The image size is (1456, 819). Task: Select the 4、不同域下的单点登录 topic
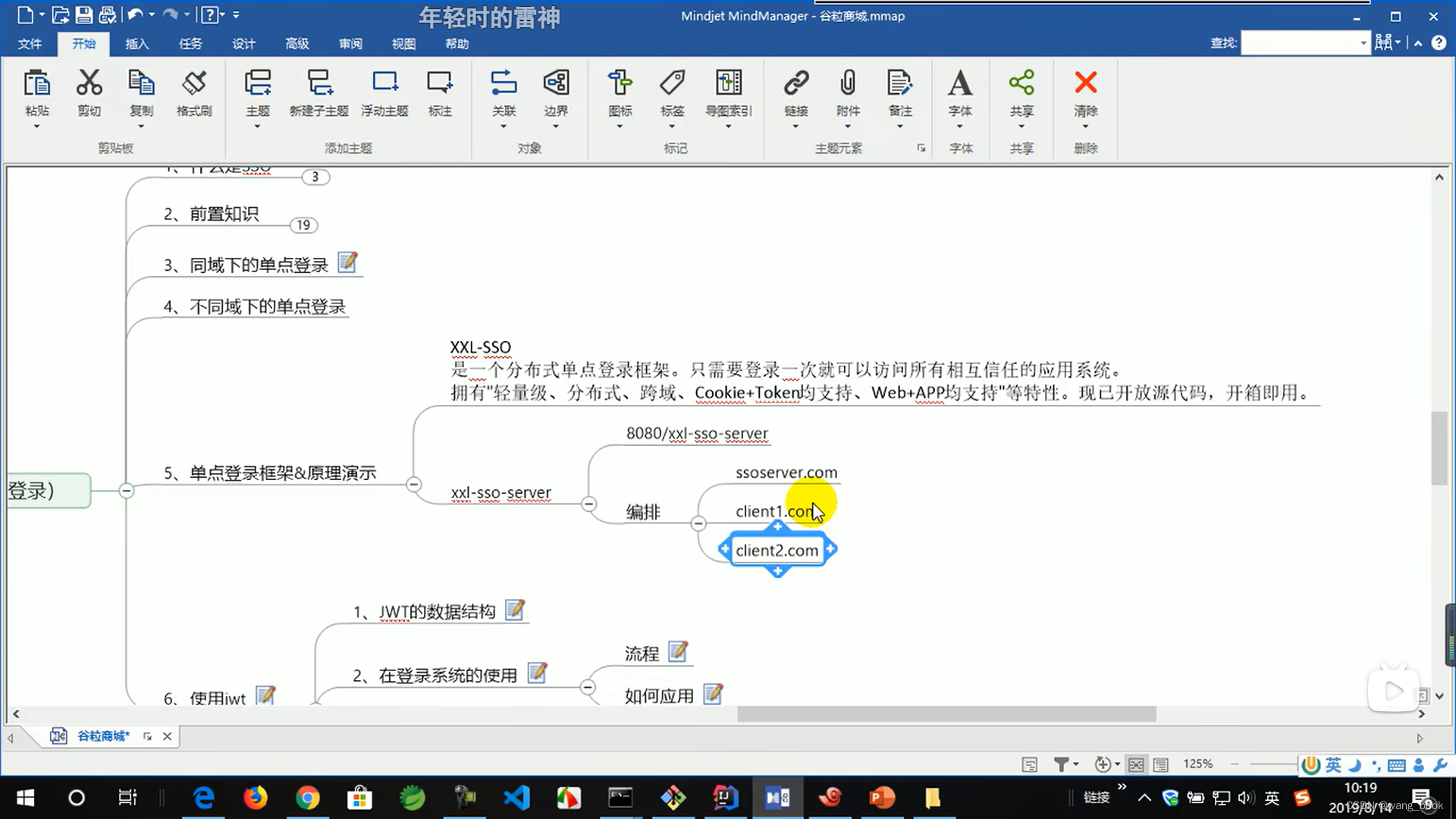(x=255, y=306)
